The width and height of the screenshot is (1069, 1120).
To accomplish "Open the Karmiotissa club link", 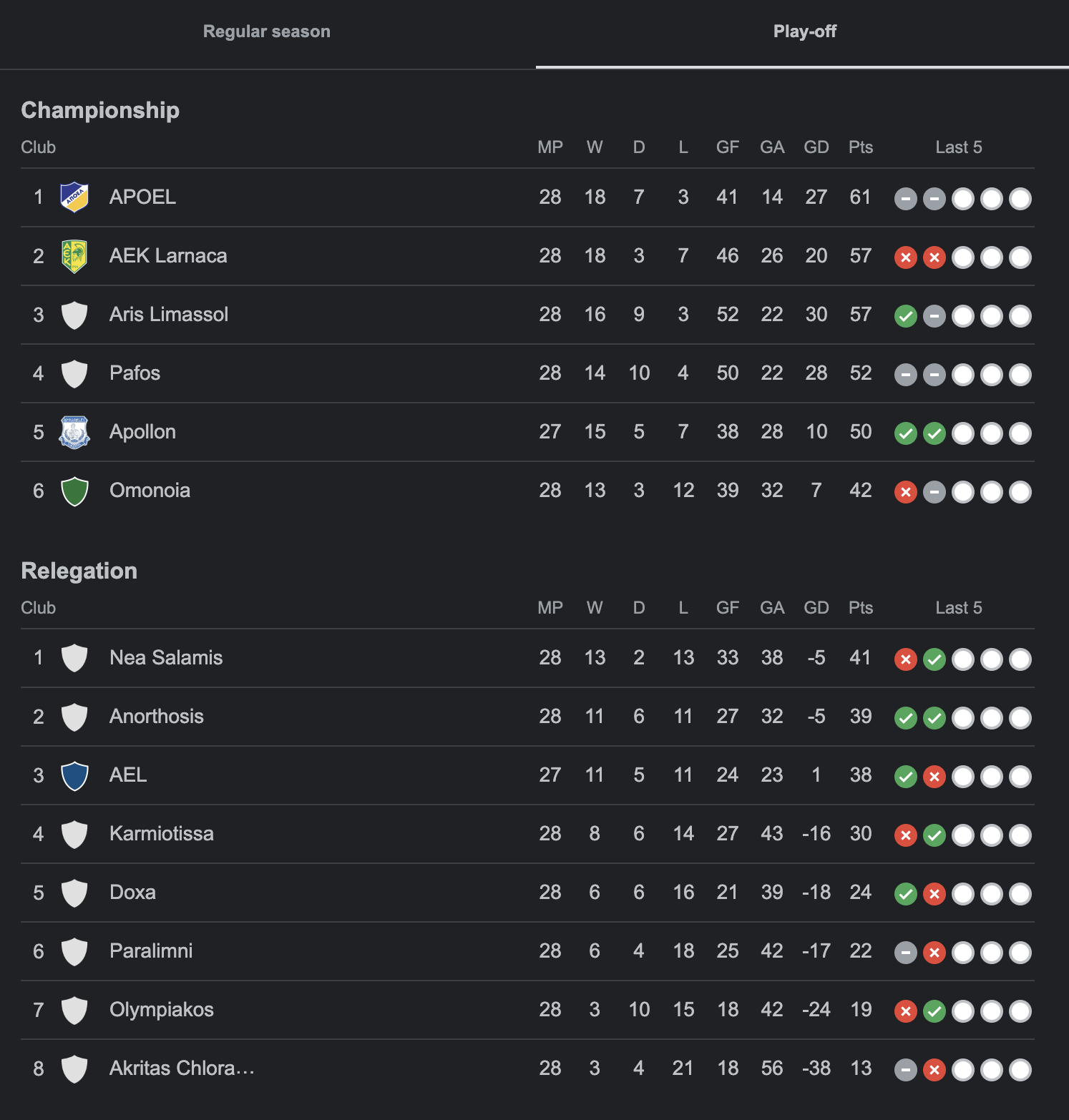I will pyautogui.click(x=162, y=834).
